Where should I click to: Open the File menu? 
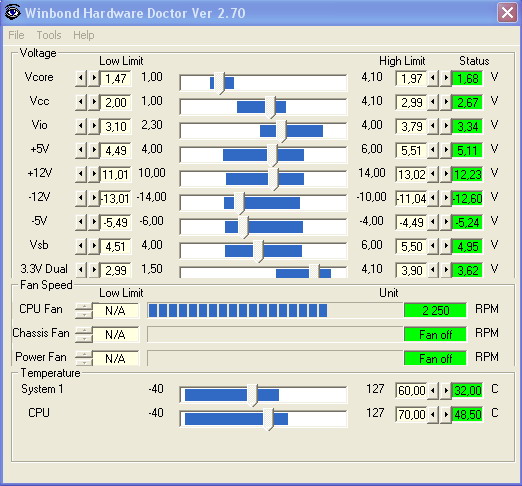pos(16,35)
